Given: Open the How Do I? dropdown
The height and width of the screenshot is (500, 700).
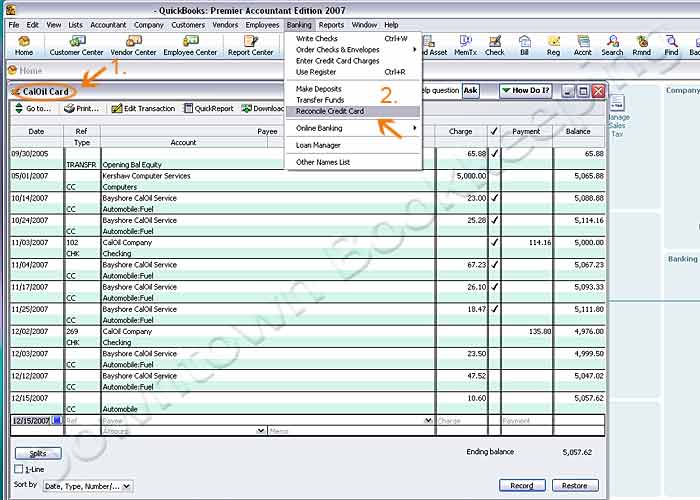Looking at the screenshot, I should pos(525,91).
